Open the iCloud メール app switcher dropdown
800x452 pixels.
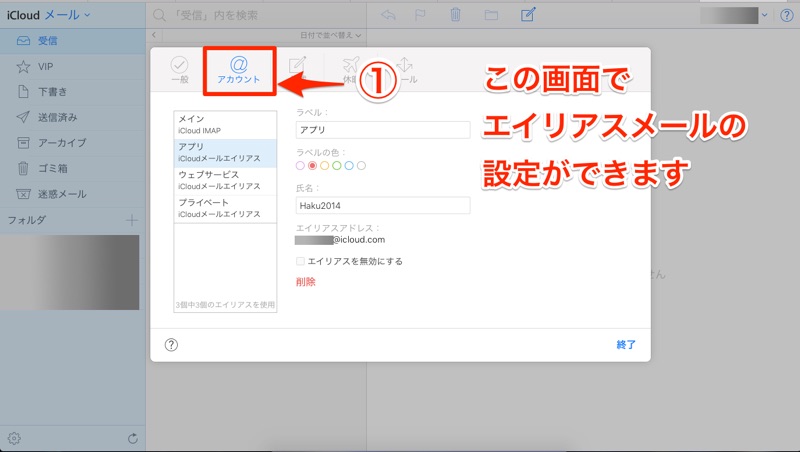tap(48, 15)
